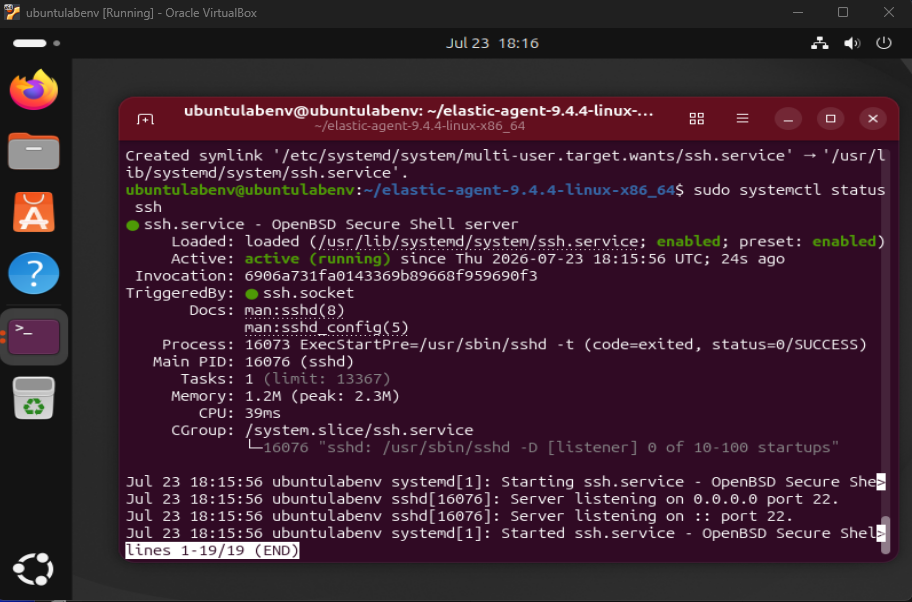Click the terminal vertical scrollbar thumb

885,534
